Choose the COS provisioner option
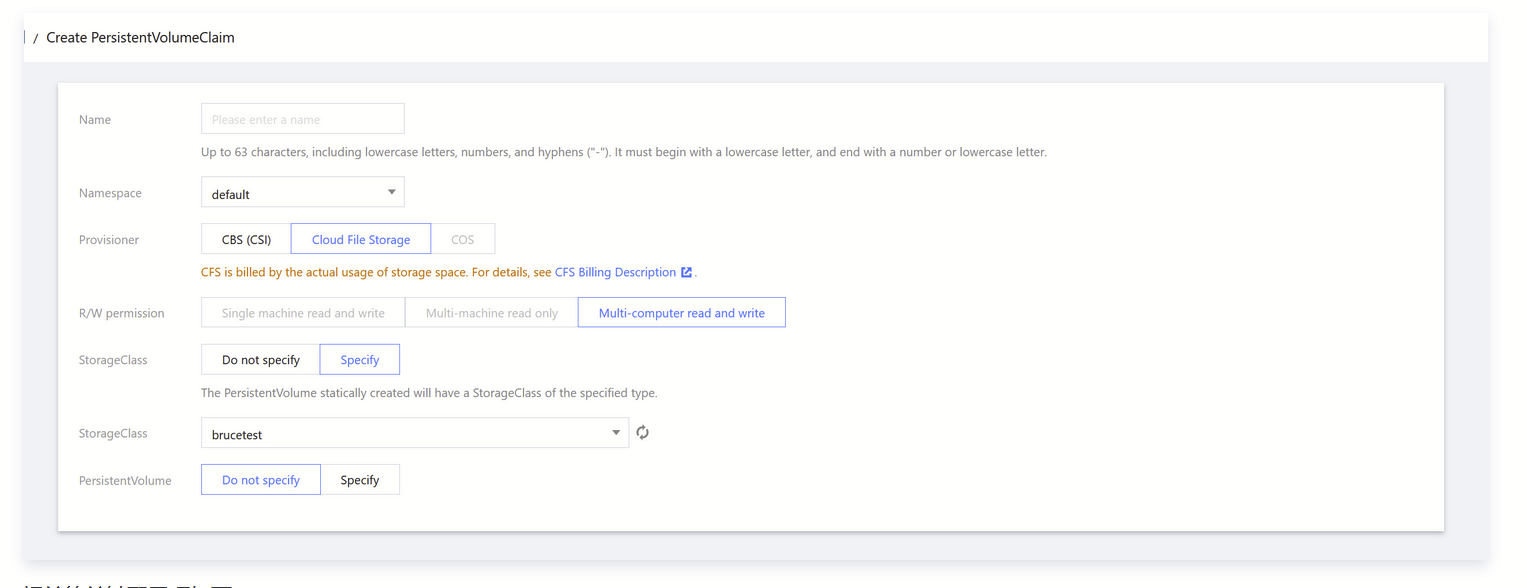1527x588 pixels. point(462,240)
